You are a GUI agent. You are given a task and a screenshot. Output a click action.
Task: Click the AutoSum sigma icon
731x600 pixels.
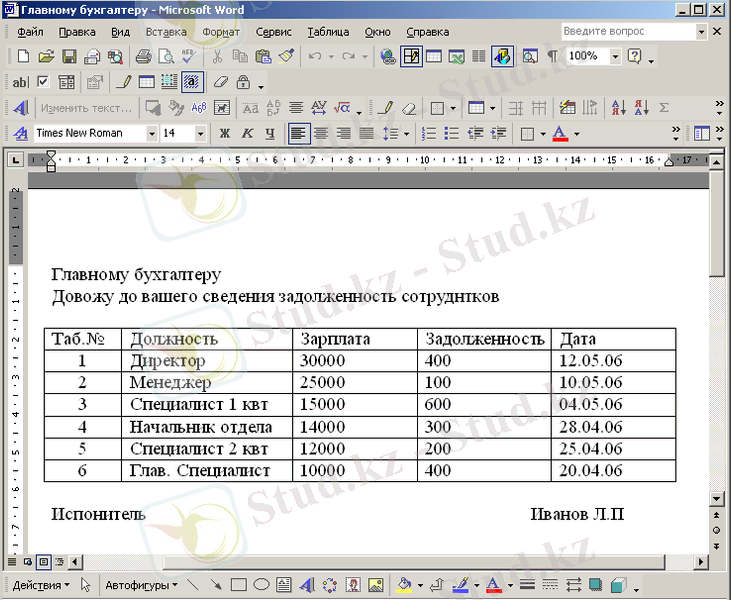point(664,108)
